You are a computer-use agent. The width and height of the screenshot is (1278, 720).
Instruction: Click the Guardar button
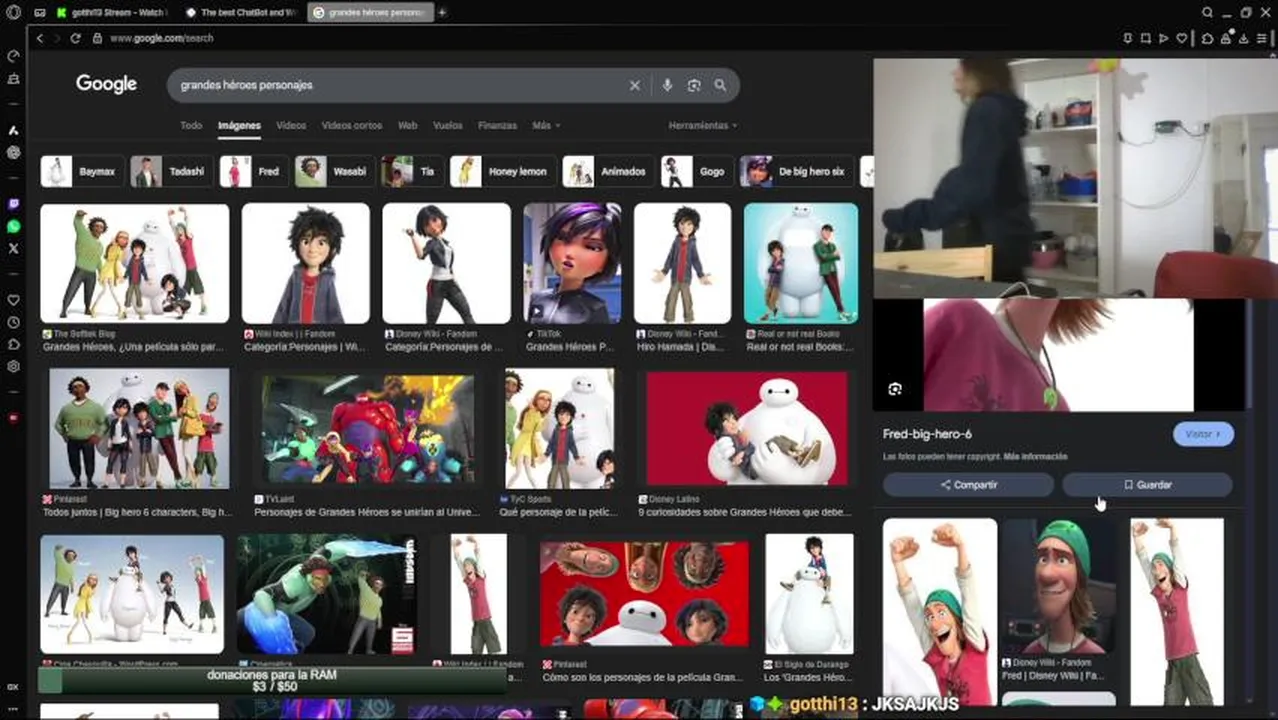[1147, 485]
